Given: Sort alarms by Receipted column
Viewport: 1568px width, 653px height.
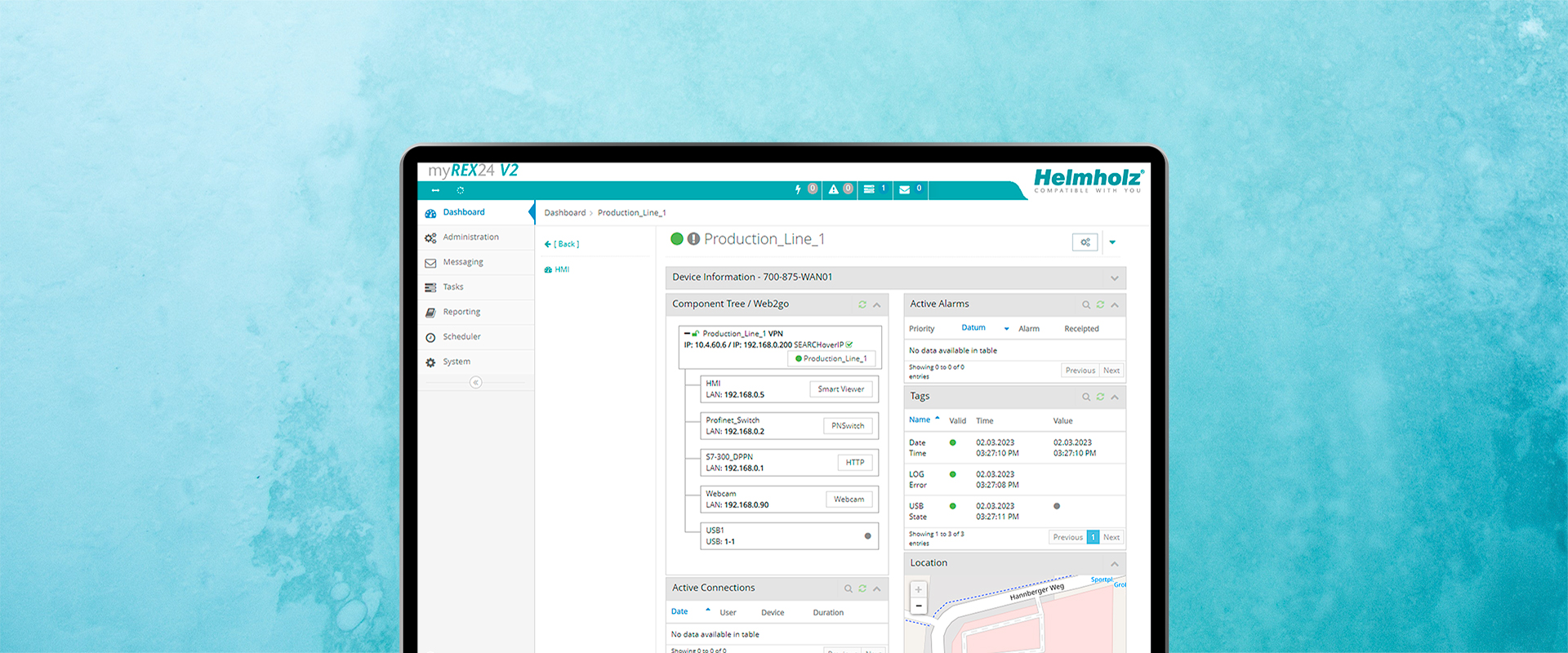Looking at the screenshot, I should [x=1081, y=329].
